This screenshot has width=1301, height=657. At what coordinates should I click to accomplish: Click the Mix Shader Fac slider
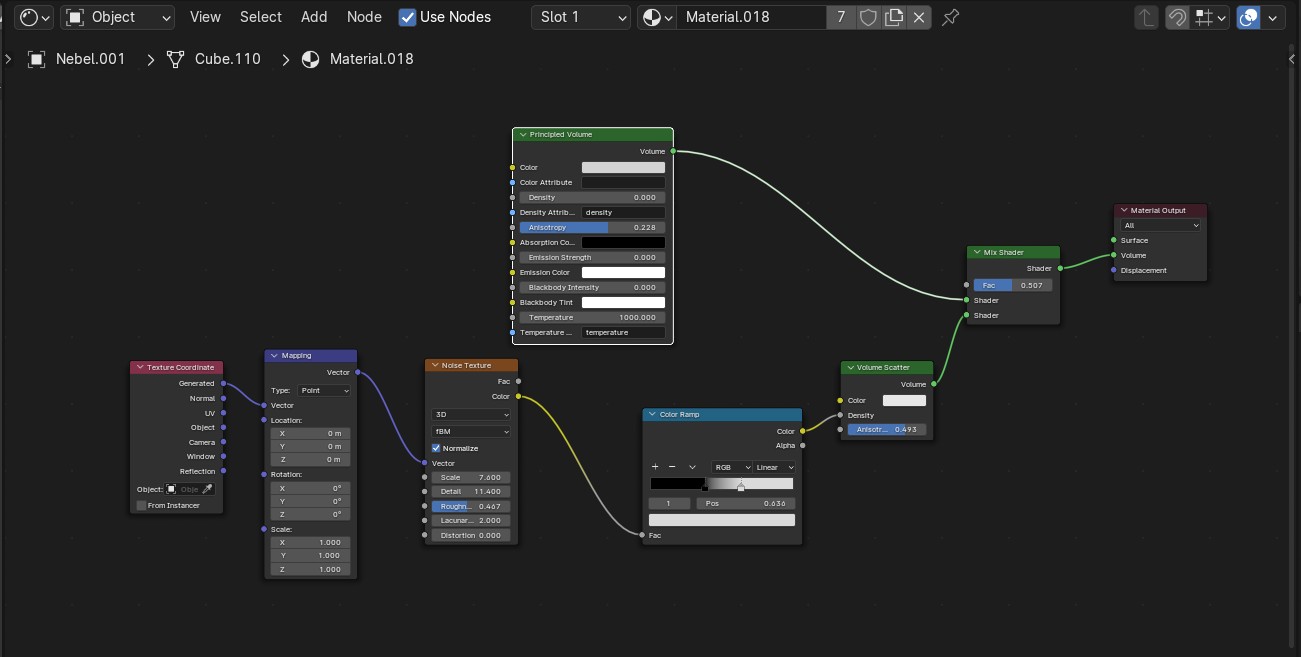click(x=1012, y=285)
